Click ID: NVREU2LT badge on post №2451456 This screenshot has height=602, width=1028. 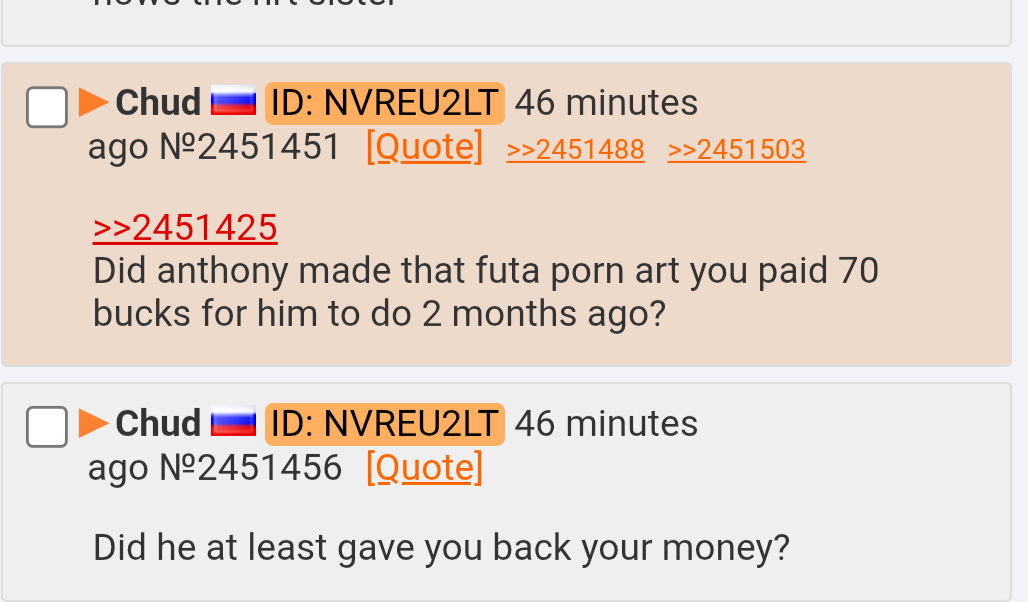[x=385, y=424]
